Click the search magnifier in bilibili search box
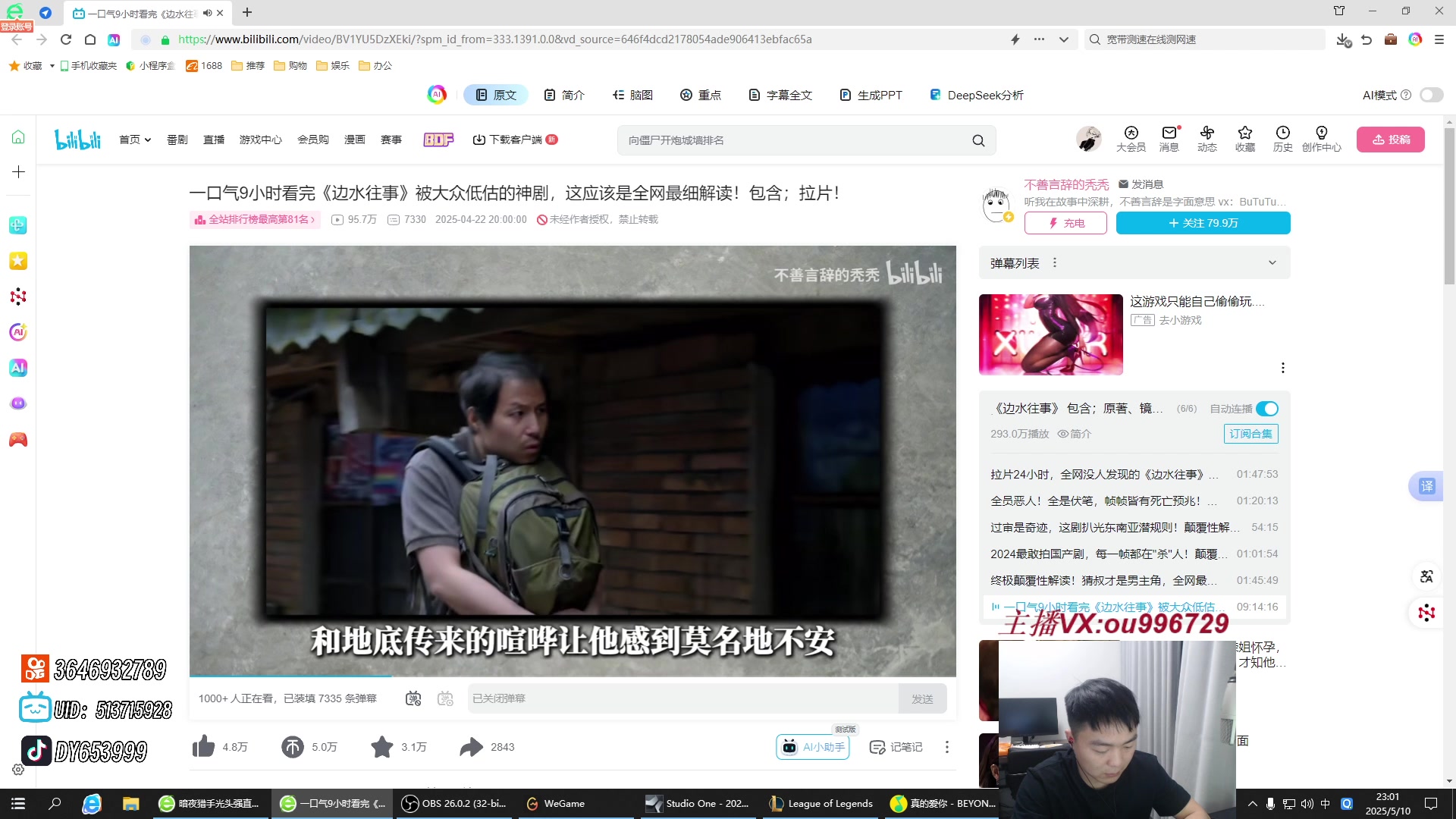The height and width of the screenshot is (819, 1456). [x=978, y=140]
